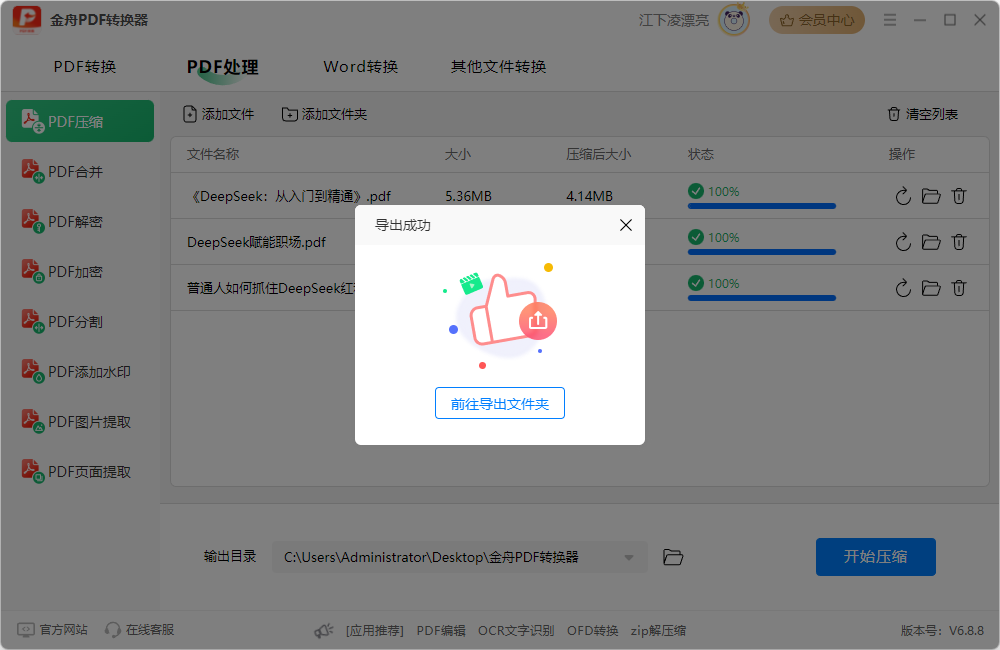Click 前往导出文件夹 button
This screenshot has width=1000, height=650.
coord(499,403)
